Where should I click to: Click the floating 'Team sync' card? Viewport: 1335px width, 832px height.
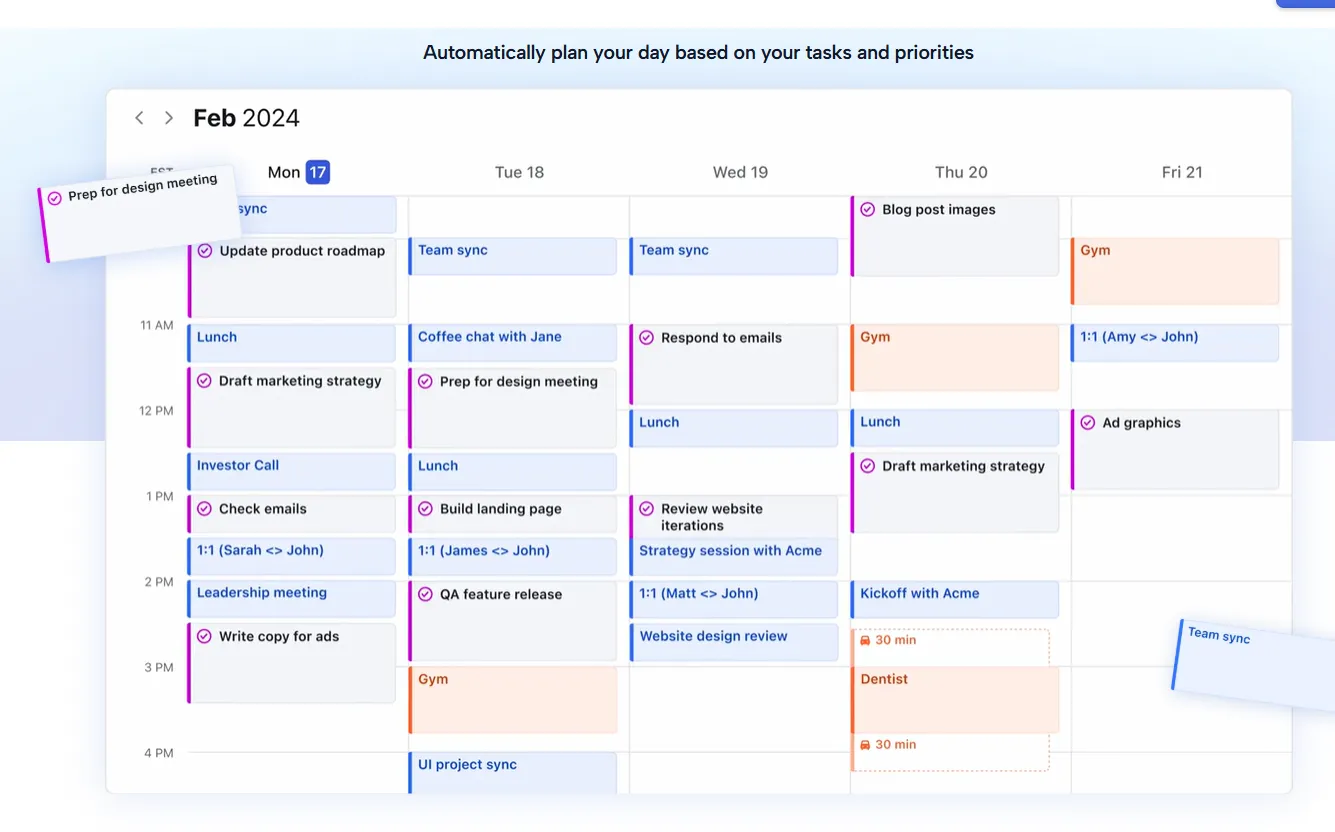[1254, 664]
